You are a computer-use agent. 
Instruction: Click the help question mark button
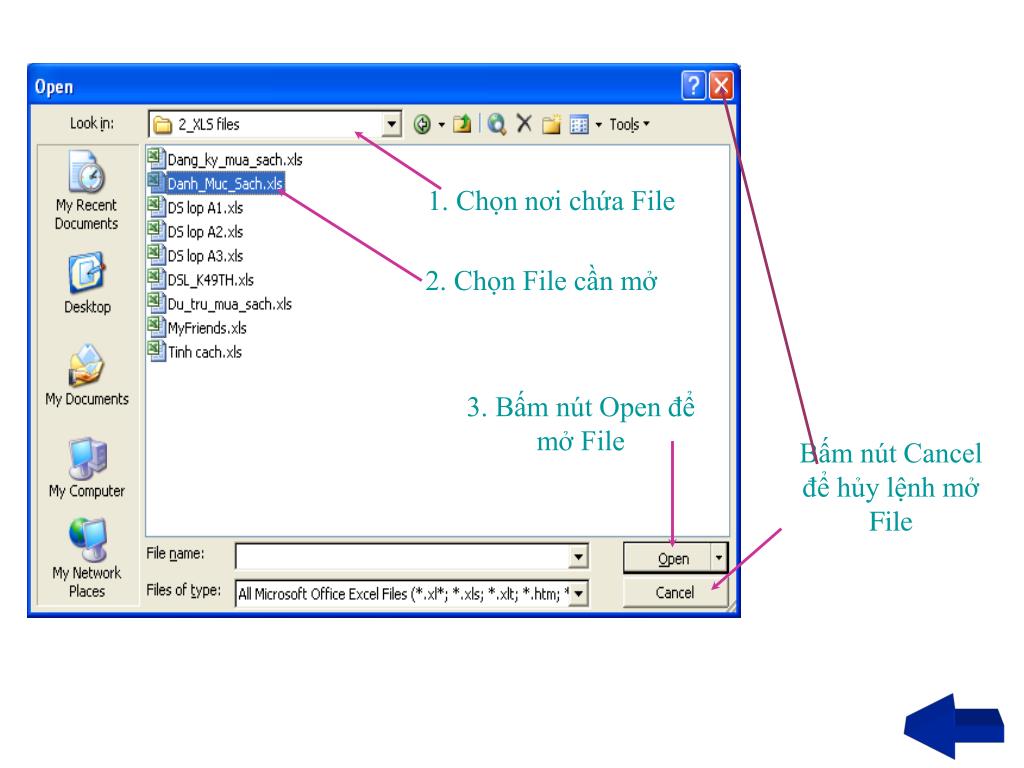click(694, 86)
